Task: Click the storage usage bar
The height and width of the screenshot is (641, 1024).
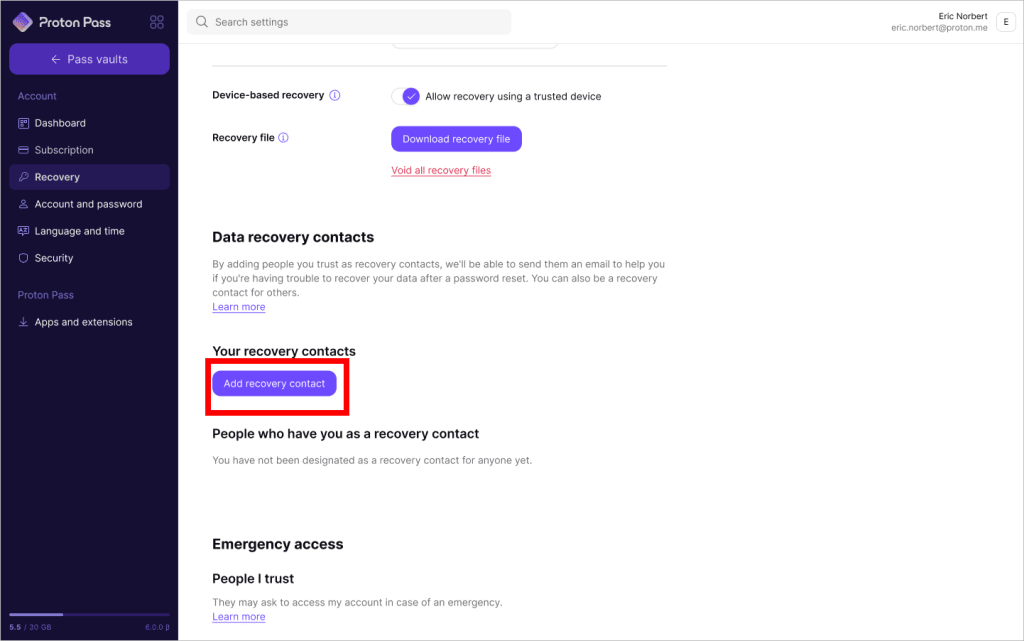Action: (89, 614)
